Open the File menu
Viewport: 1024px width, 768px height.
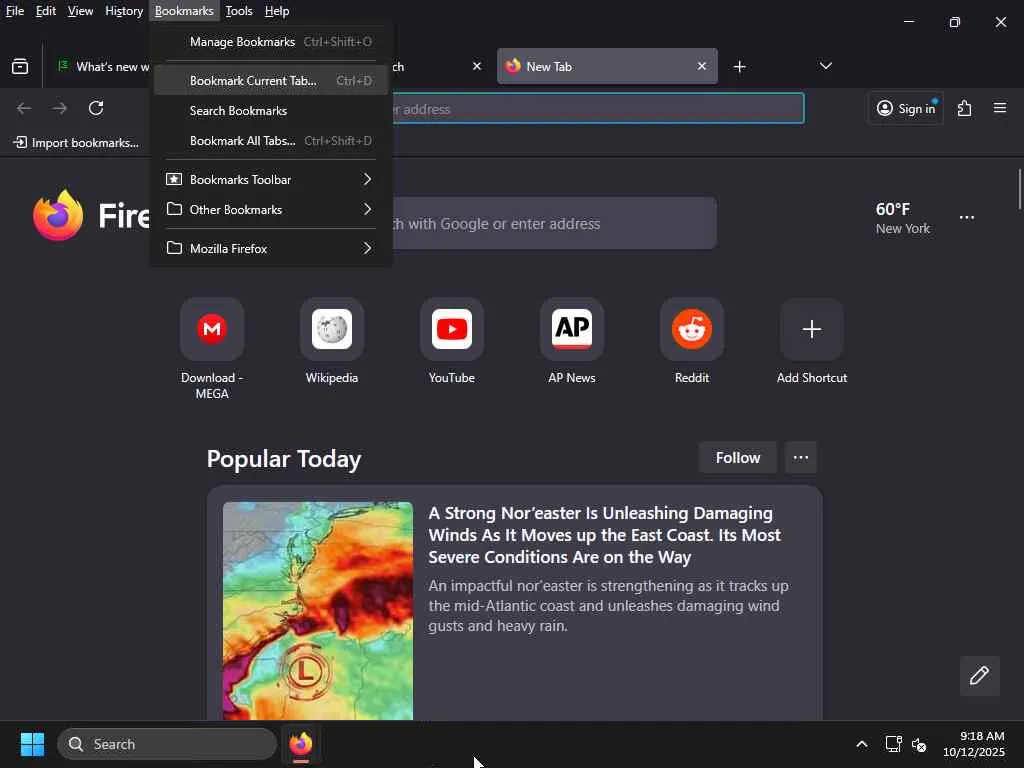pos(15,11)
